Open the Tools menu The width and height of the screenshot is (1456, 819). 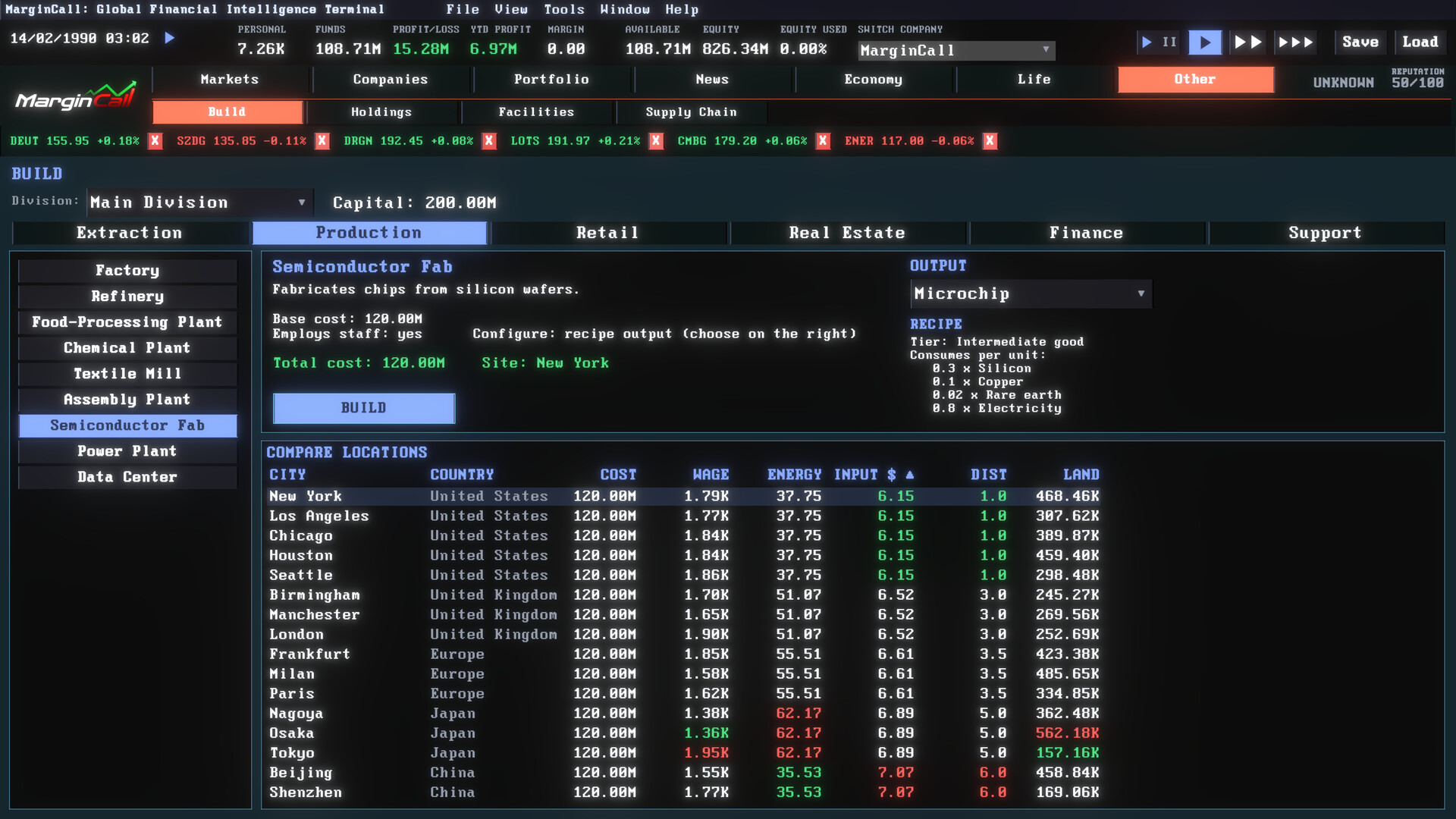[x=564, y=10]
